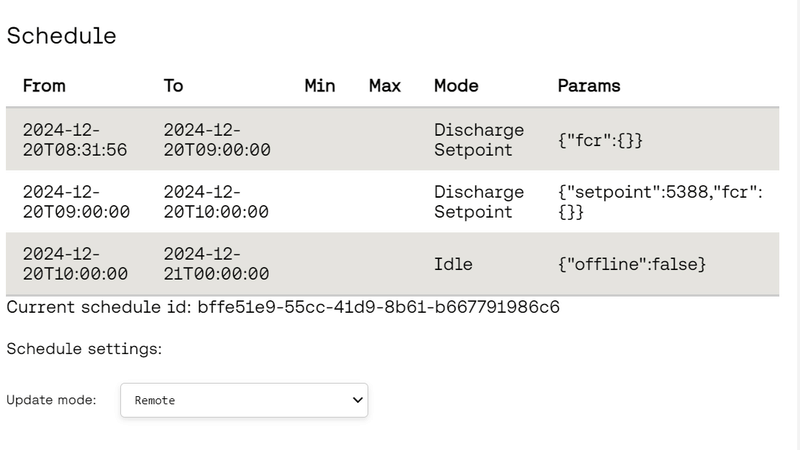
Task: Click the Mode column header
Action: (x=456, y=86)
